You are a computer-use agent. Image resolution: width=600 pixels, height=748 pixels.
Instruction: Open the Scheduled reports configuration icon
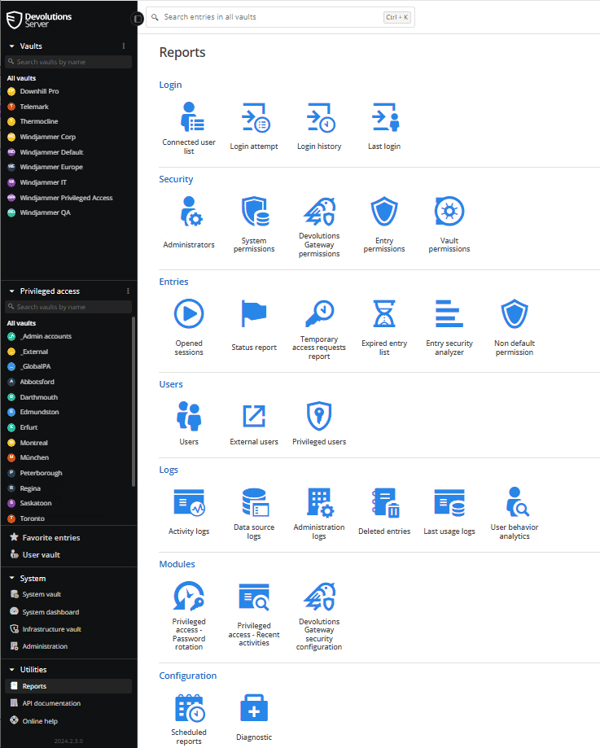[190, 708]
